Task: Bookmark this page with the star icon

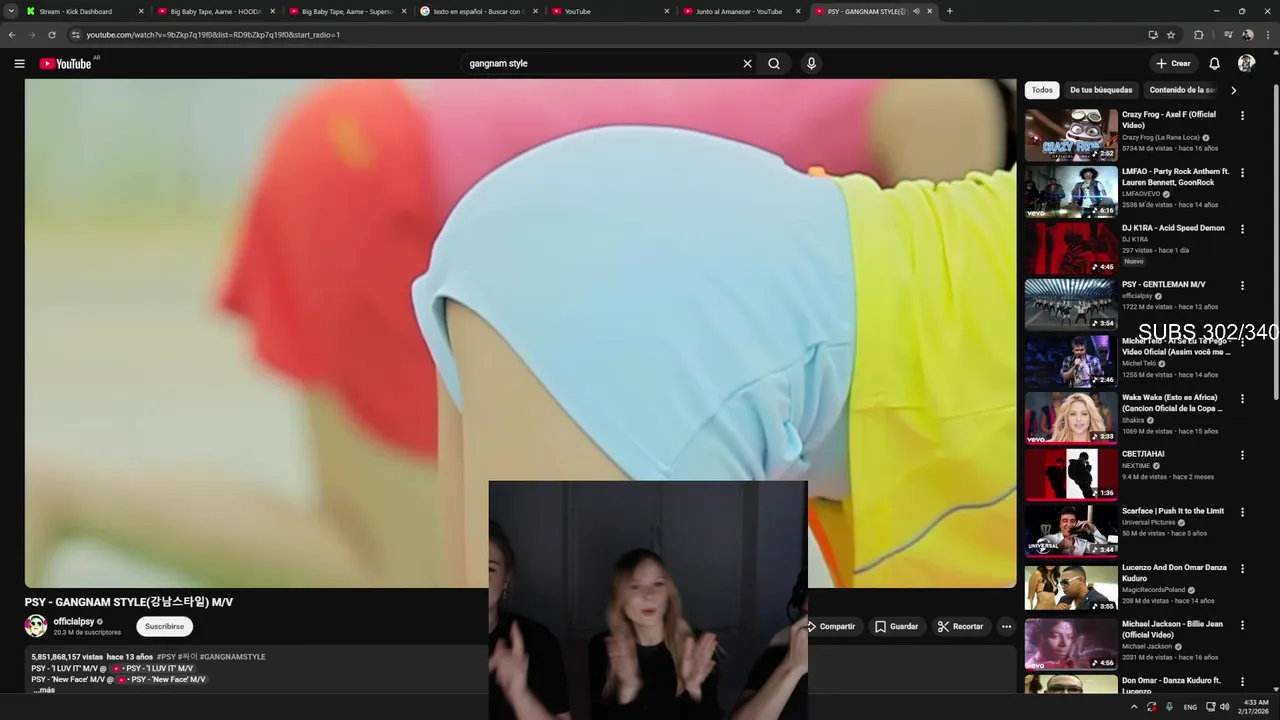Action: point(1171,35)
